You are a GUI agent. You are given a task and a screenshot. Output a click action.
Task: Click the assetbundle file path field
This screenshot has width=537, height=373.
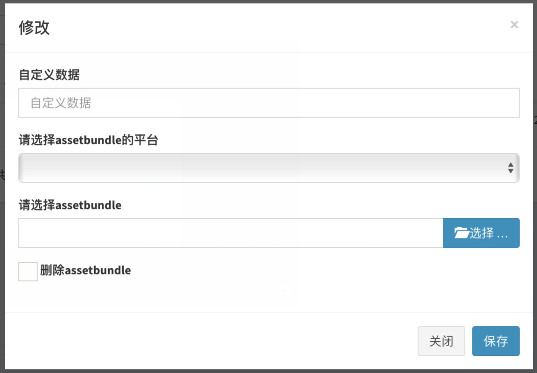click(230, 233)
